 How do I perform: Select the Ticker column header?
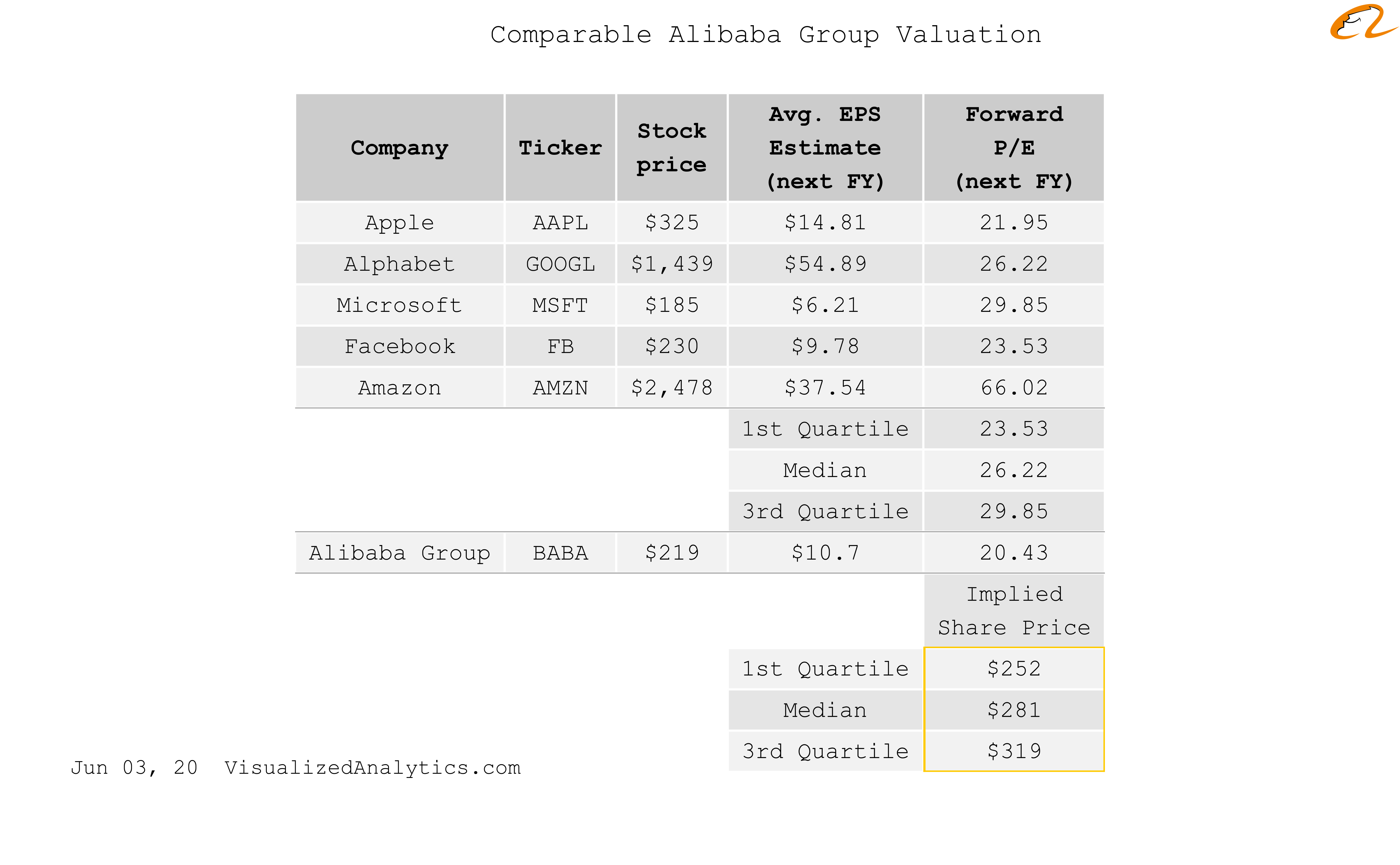[560, 148]
